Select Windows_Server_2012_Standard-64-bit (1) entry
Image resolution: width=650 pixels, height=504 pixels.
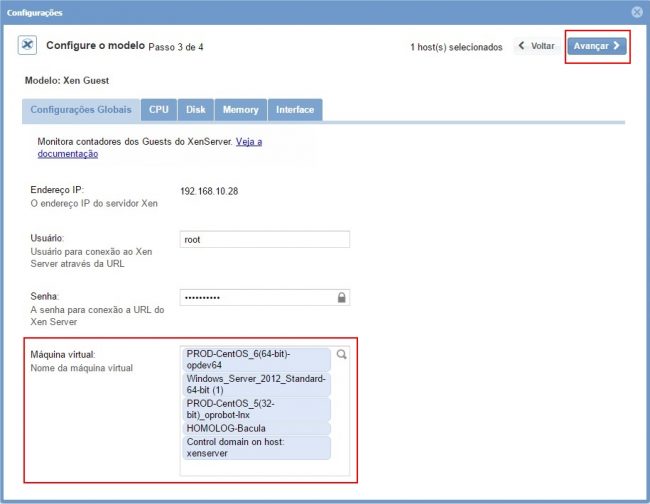[x=256, y=385]
